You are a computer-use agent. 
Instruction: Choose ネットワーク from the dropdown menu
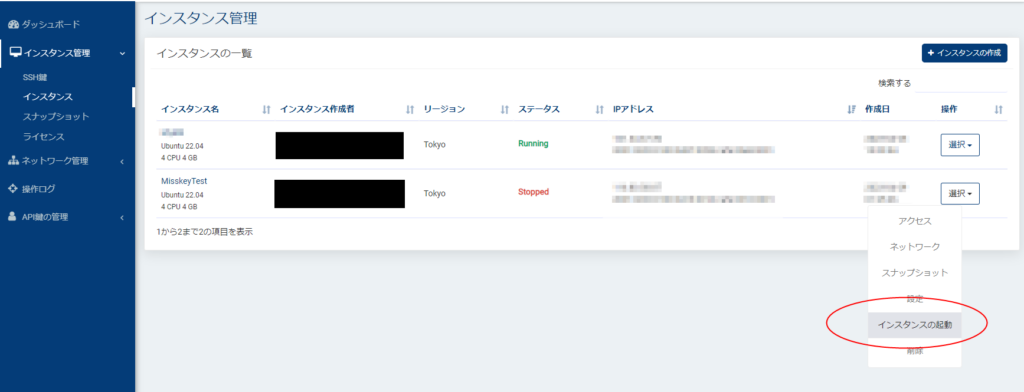point(914,247)
